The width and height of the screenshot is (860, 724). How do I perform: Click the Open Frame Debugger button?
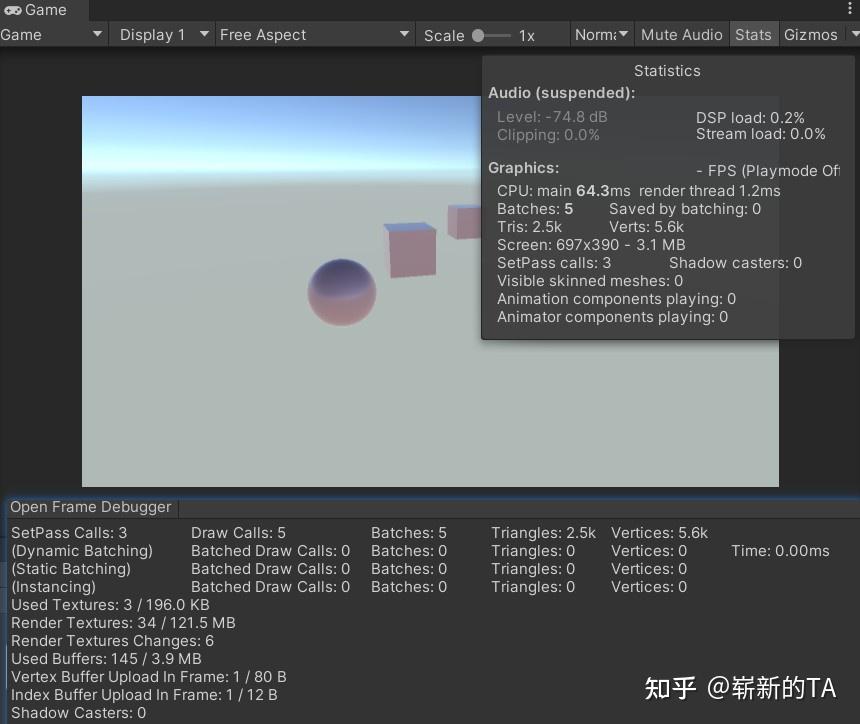click(90, 507)
